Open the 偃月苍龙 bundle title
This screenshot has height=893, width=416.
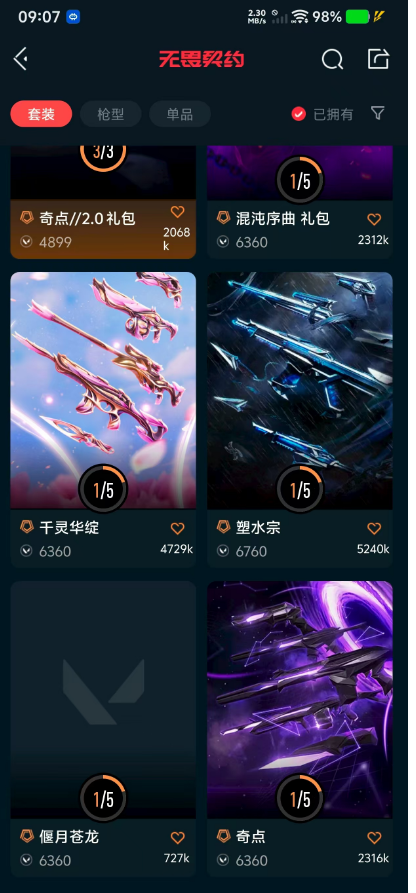tap(69, 837)
